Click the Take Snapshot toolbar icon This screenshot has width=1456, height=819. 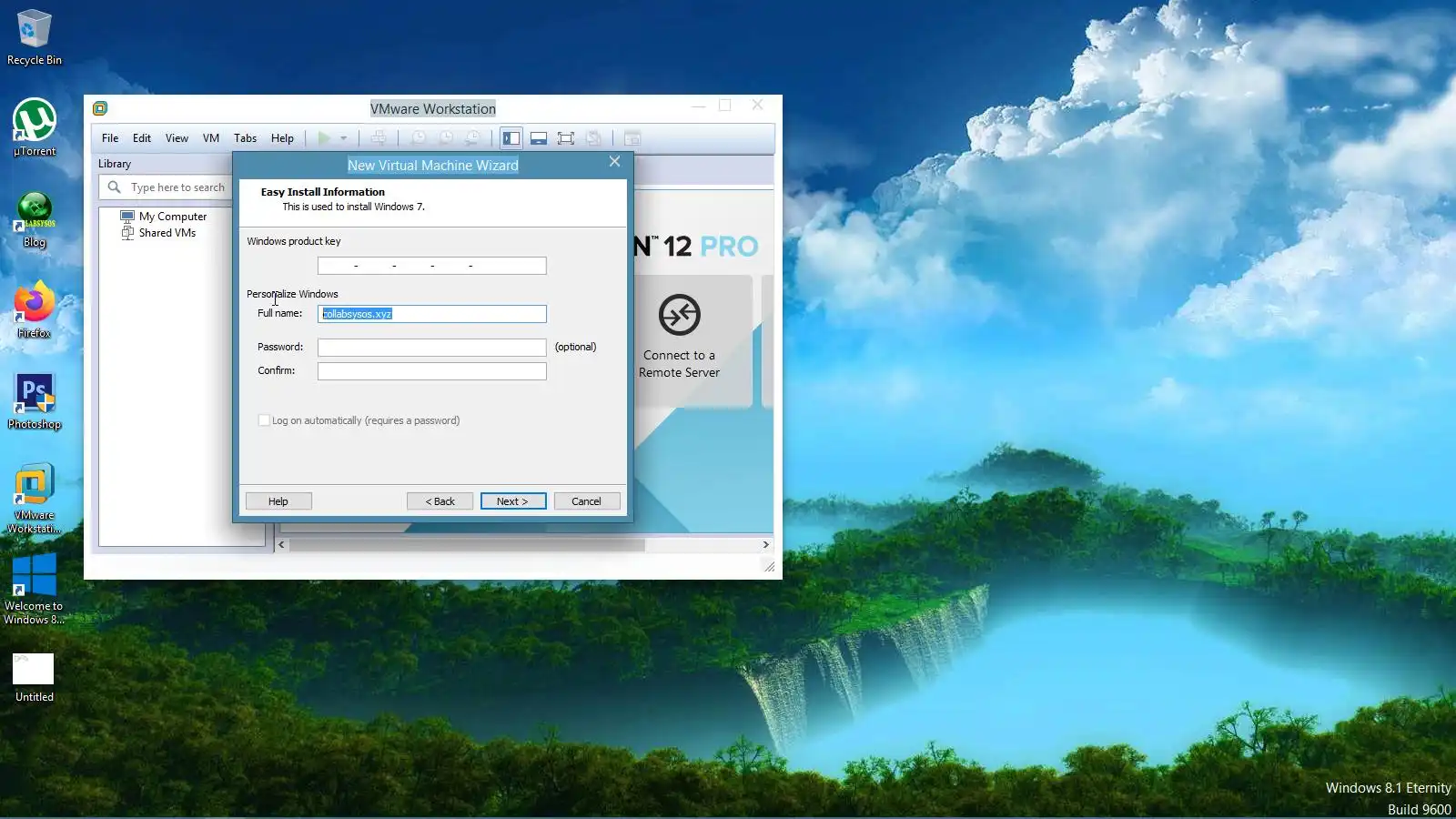418,138
